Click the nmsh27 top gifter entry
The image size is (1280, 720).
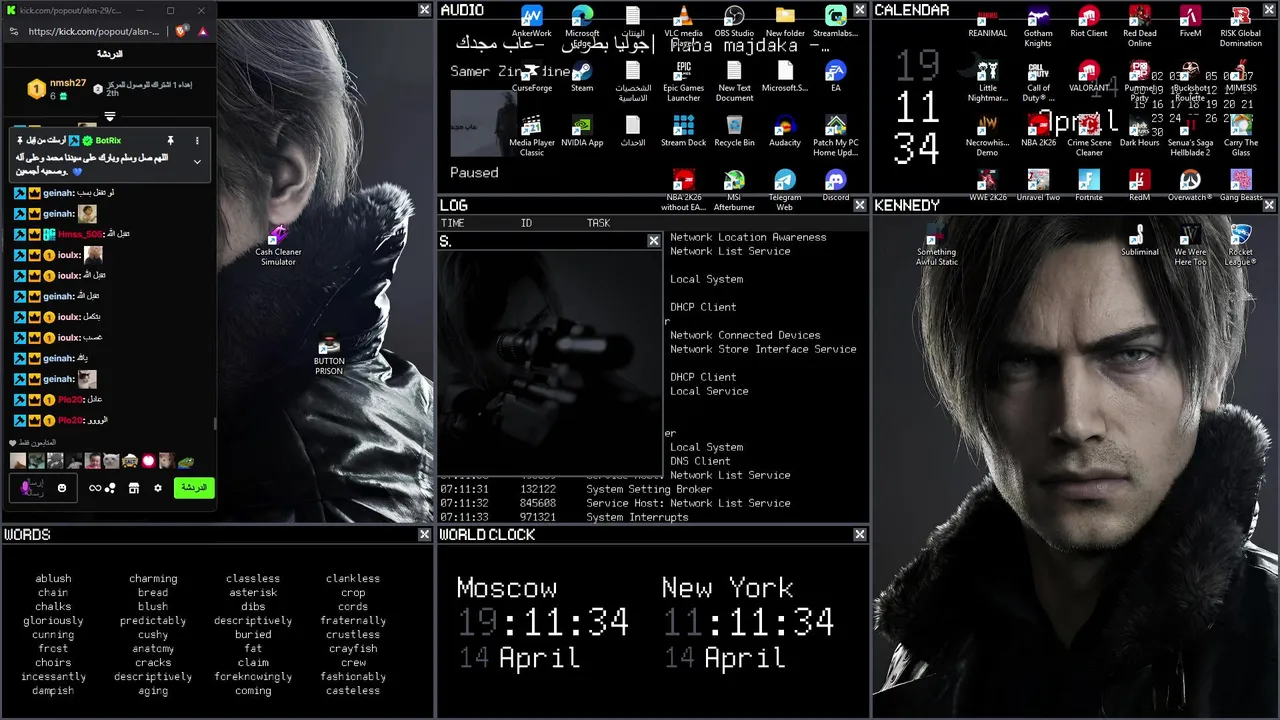coord(57,89)
